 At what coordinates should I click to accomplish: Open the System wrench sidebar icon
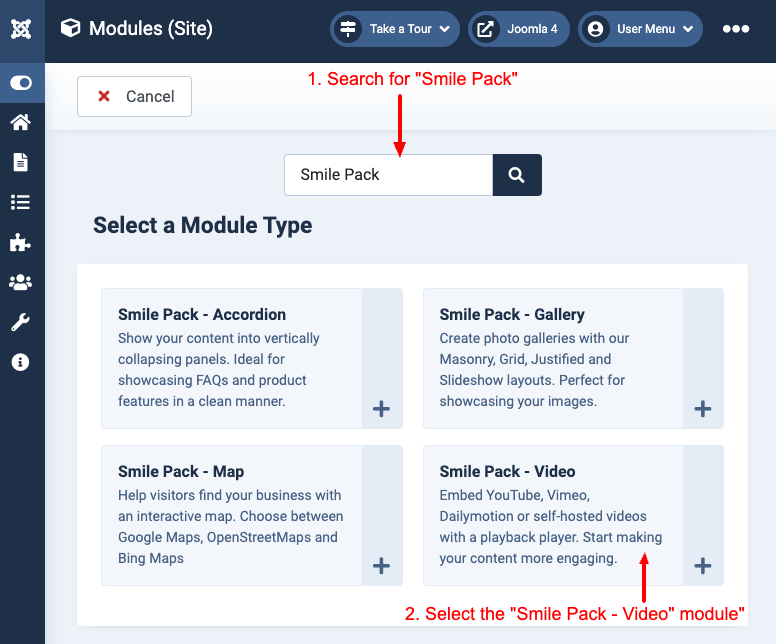pos(21,322)
